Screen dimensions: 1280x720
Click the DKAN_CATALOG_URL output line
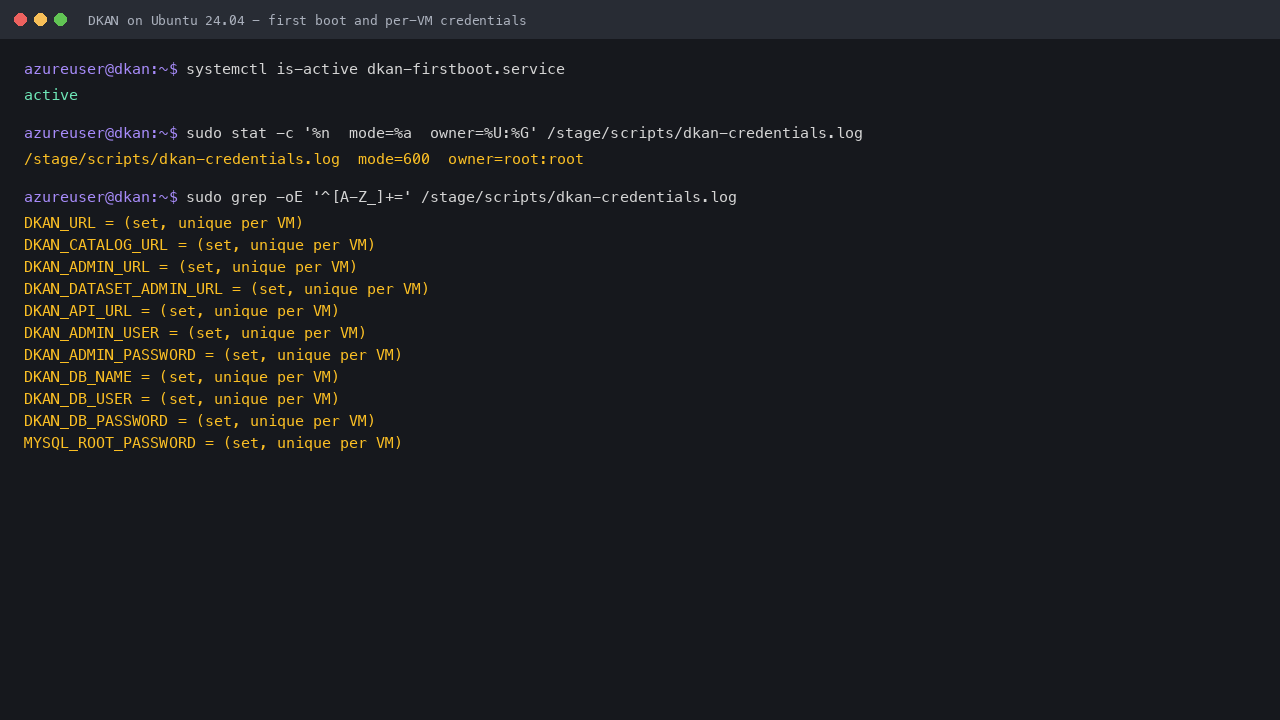(x=200, y=245)
